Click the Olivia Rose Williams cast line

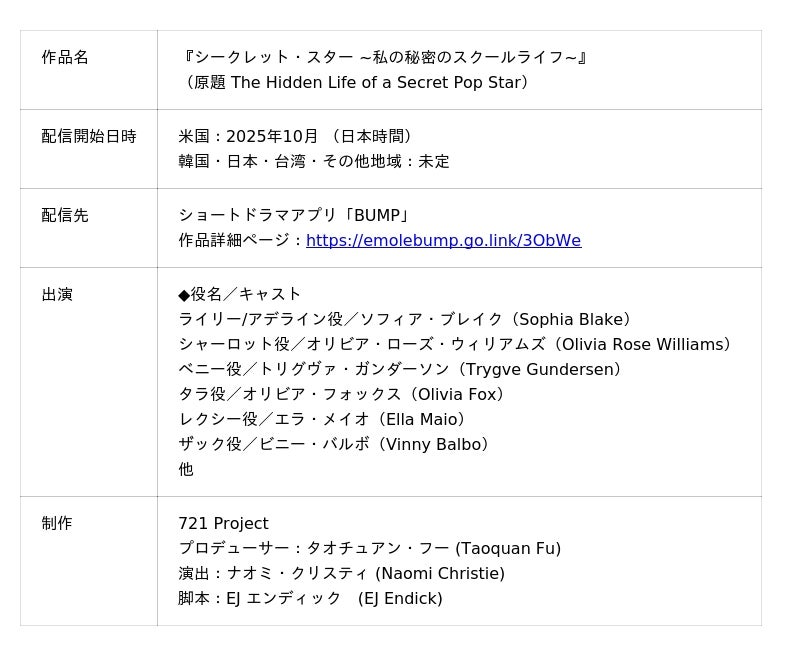pos(457,345)
